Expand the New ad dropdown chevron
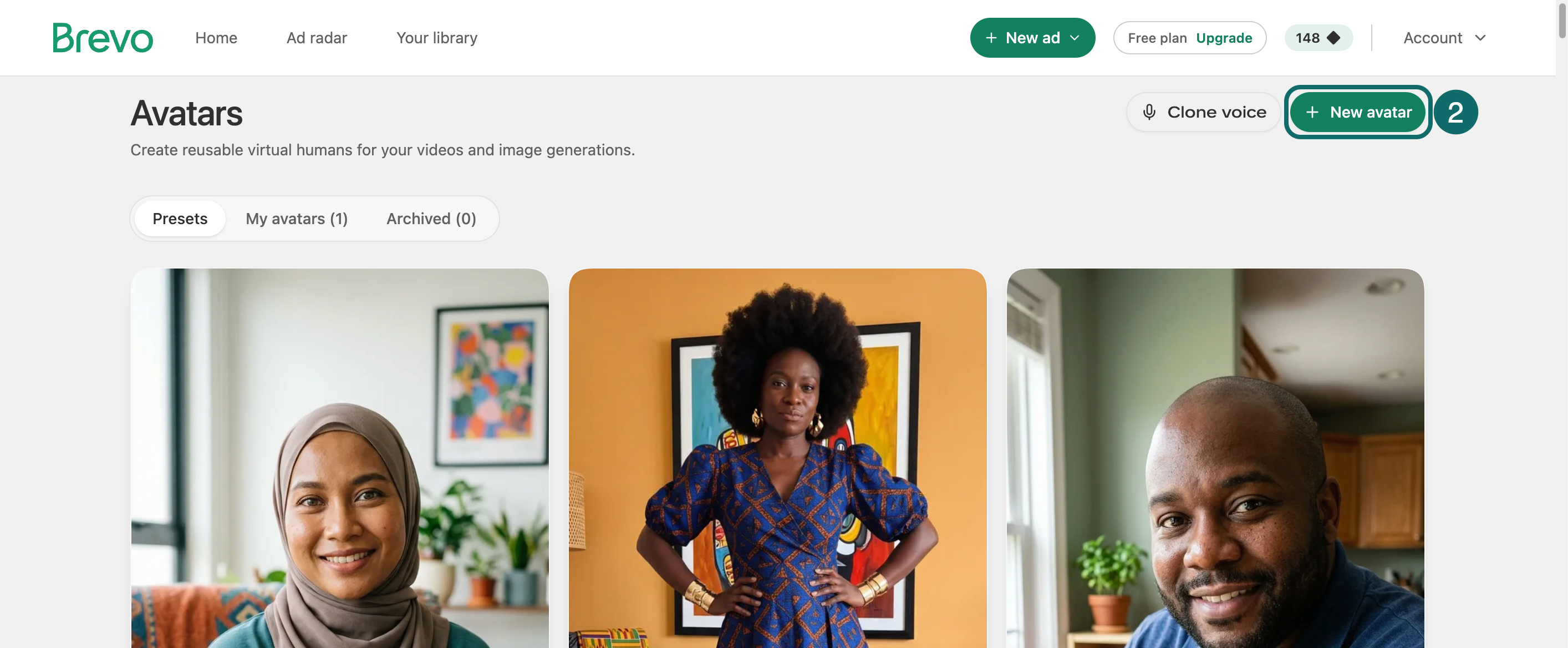Viewport: 1568px width, 648px height. pyautogui.click(x=1075, y=38)
